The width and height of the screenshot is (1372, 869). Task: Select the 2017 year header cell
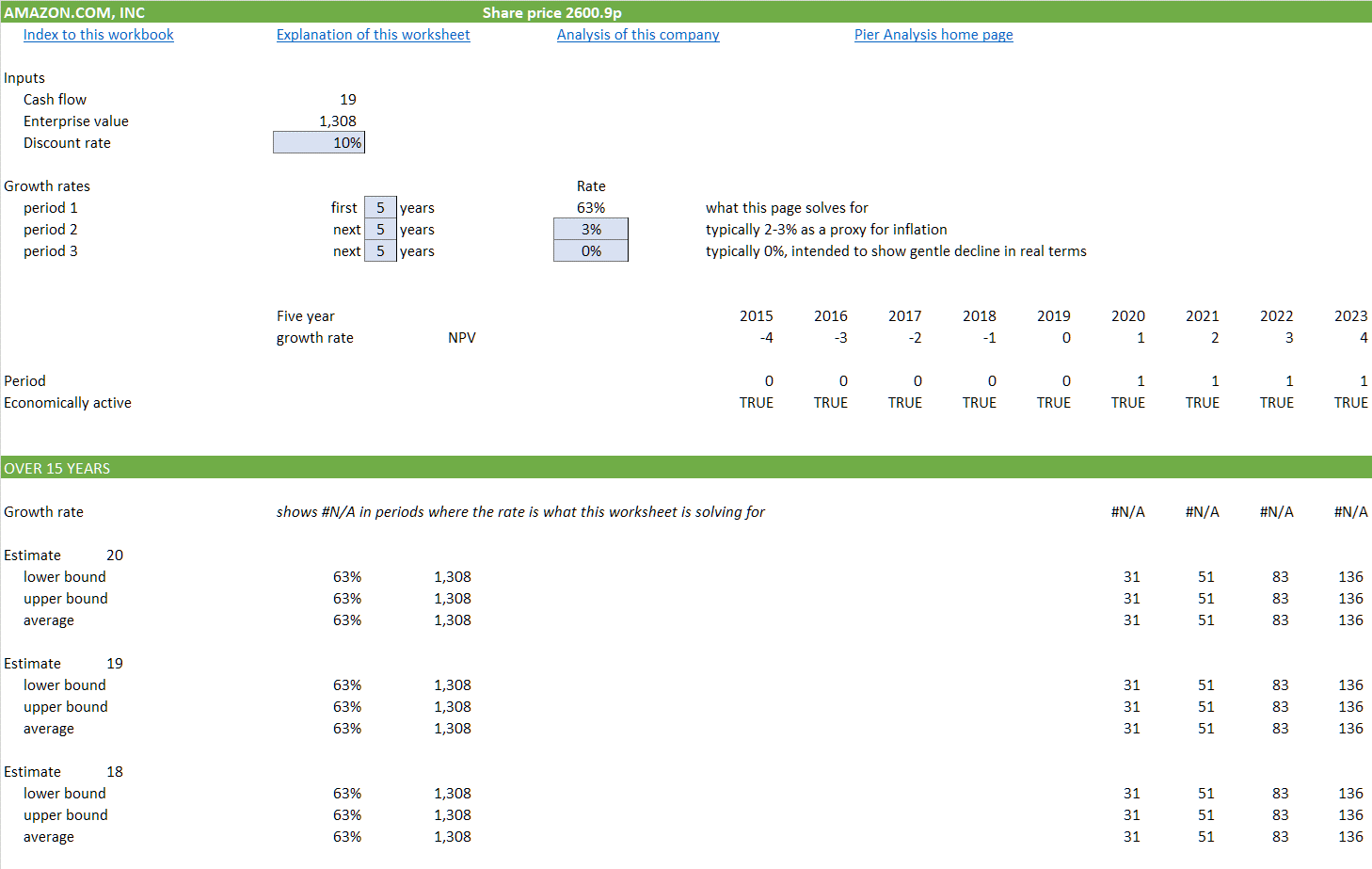[x=905, y=315]
